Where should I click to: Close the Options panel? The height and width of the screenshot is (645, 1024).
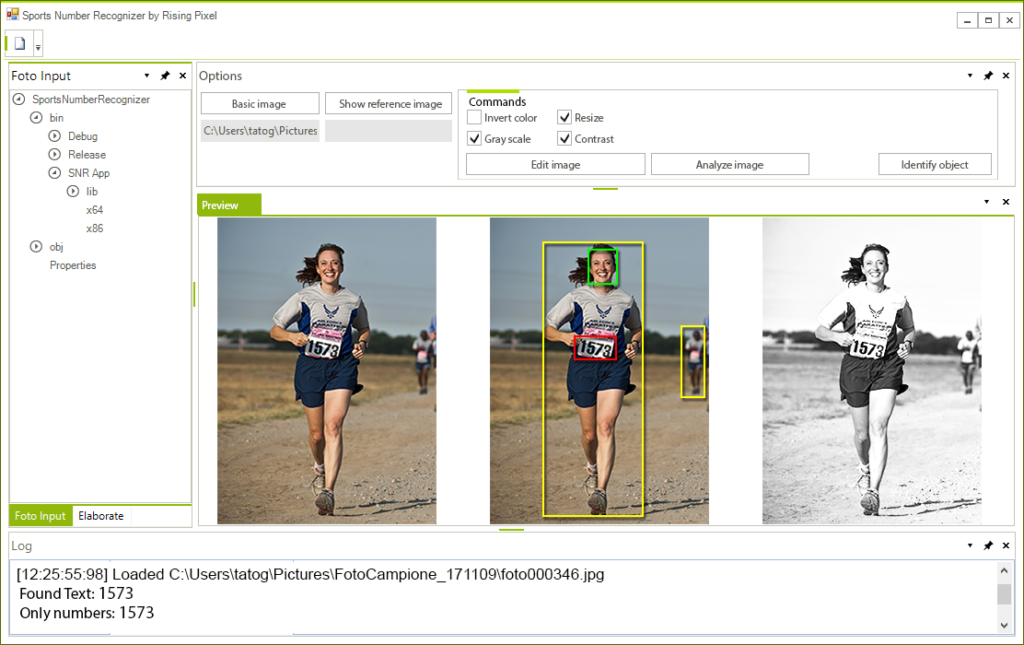pyautogui.click(x=1006, y=75)
